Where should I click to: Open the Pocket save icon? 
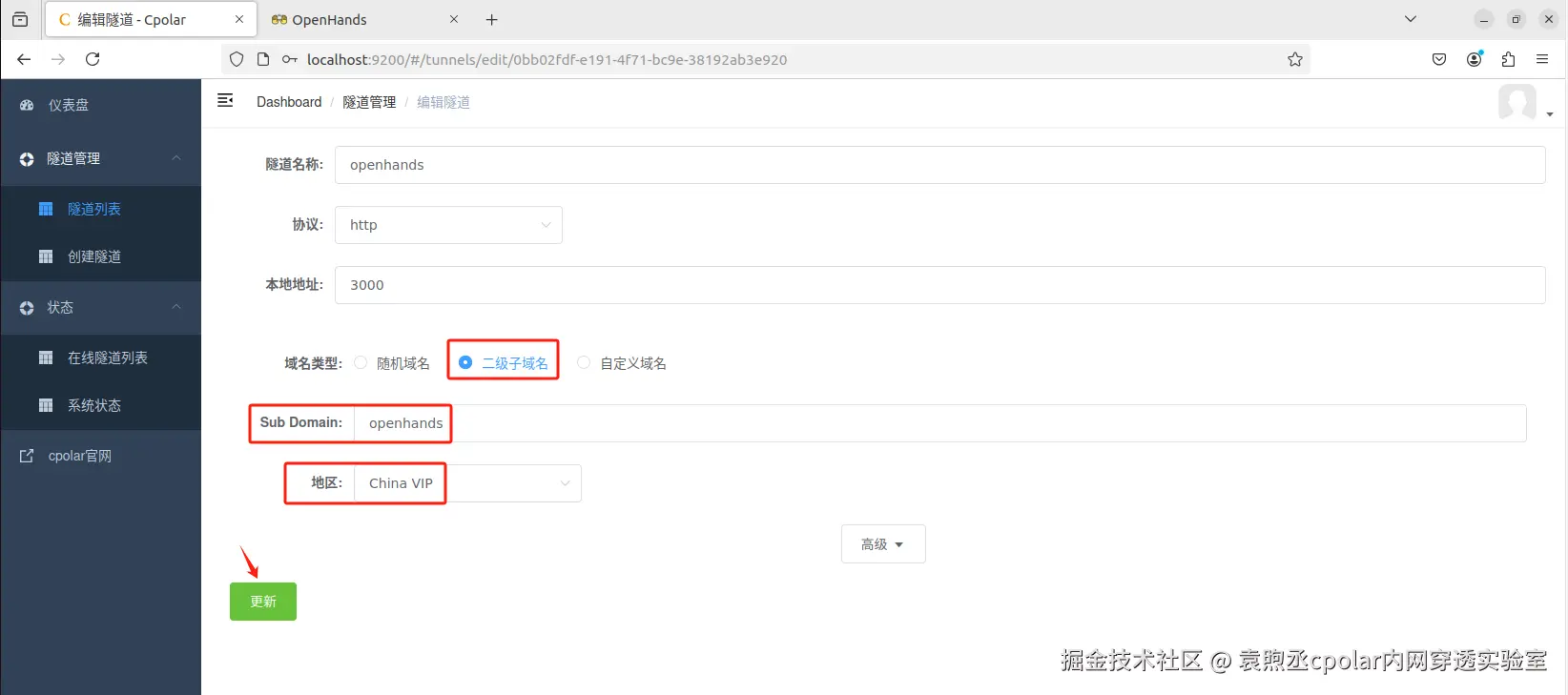[1439, 59]
